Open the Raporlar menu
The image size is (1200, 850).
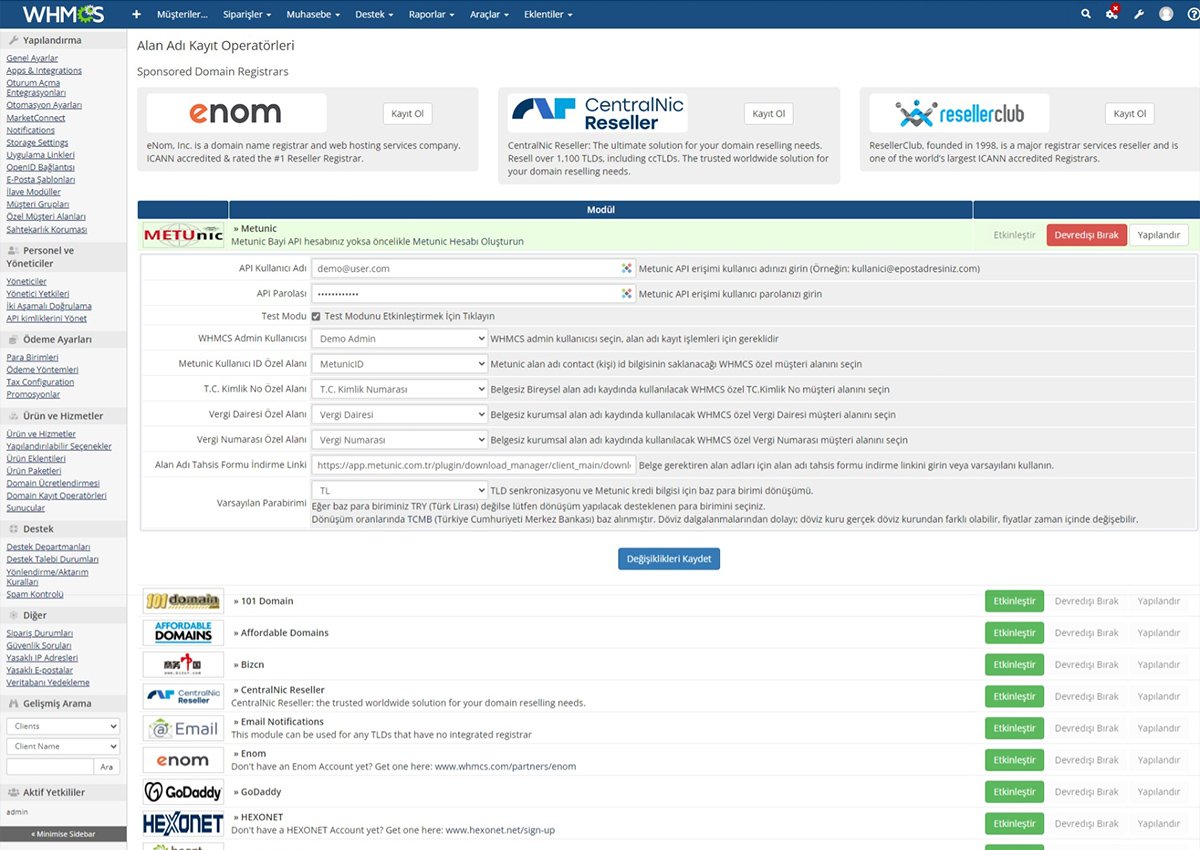432,15
